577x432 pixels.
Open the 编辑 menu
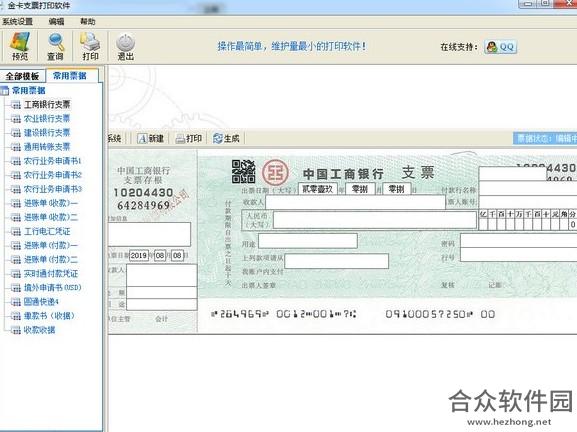[x=56, y=22]
